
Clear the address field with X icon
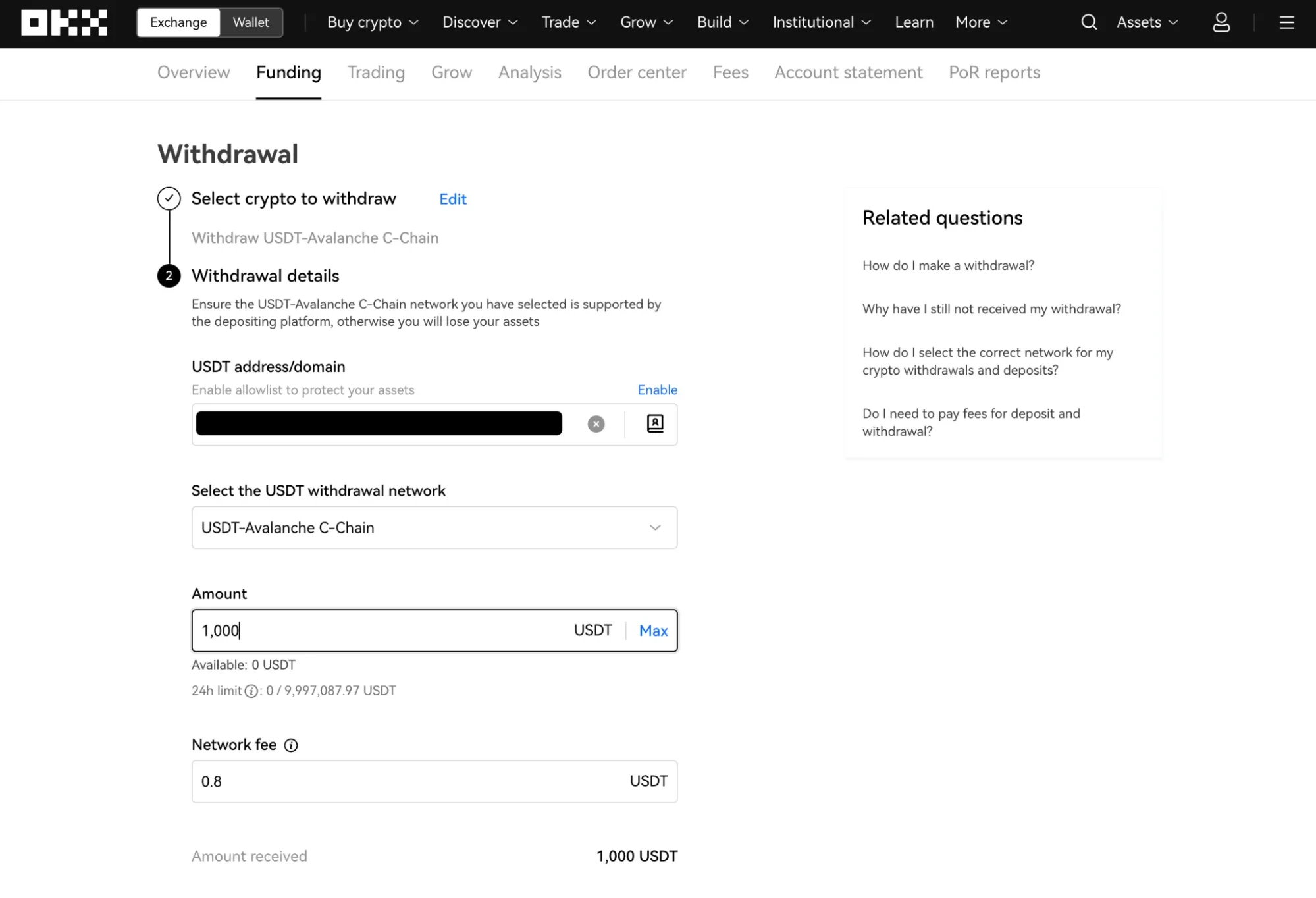tap(596, 424)
